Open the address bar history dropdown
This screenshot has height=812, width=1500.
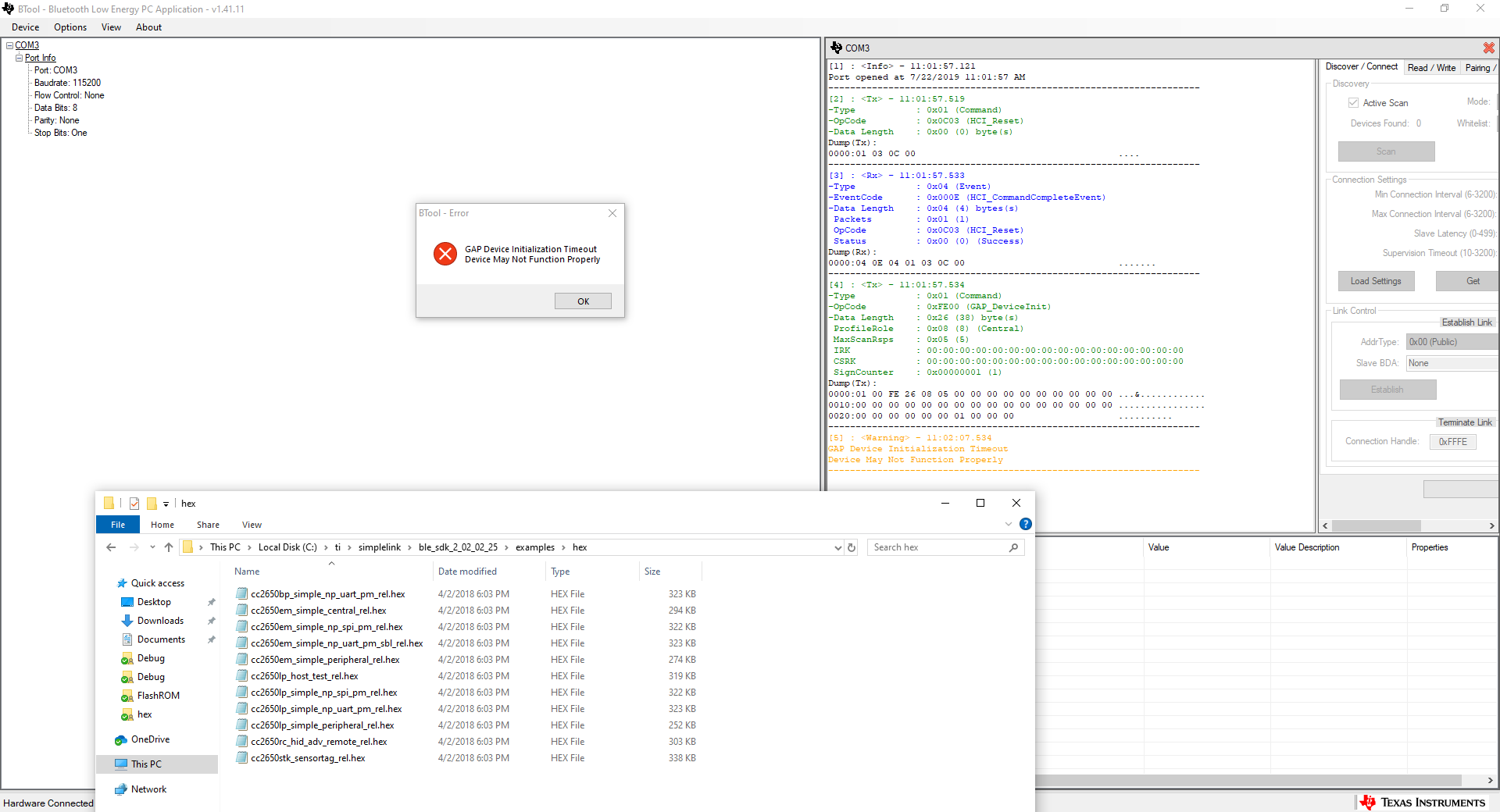pos(838,547)
